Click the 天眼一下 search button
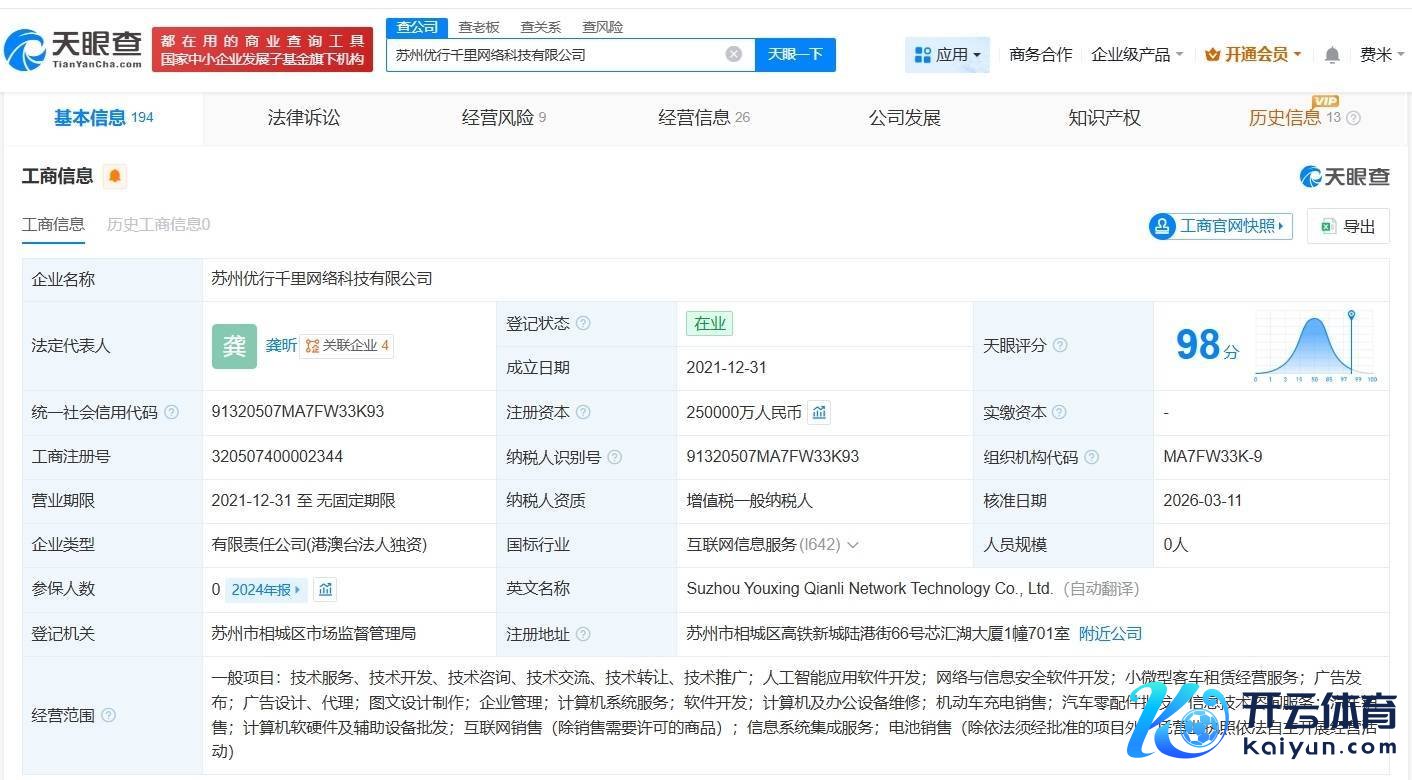The width and height of the screenshot is (1412, 780). pyautogui.click(x=795, y=54)
